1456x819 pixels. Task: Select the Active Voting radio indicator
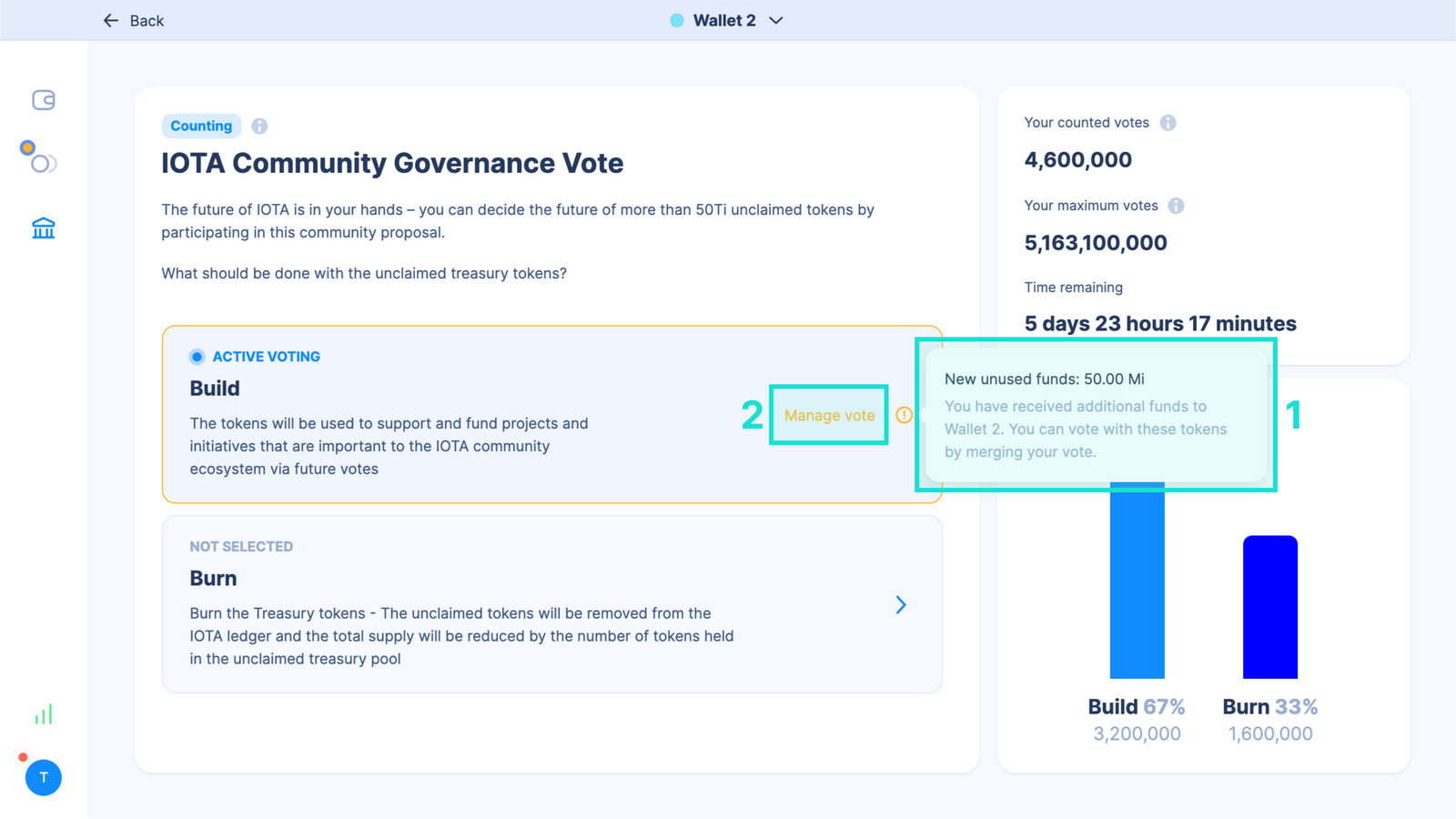coord(197,357)
